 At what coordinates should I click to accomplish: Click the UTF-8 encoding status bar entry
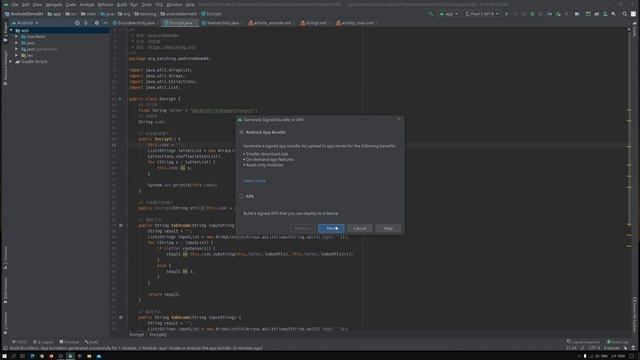pyautogui.click(x=594, y=348)
